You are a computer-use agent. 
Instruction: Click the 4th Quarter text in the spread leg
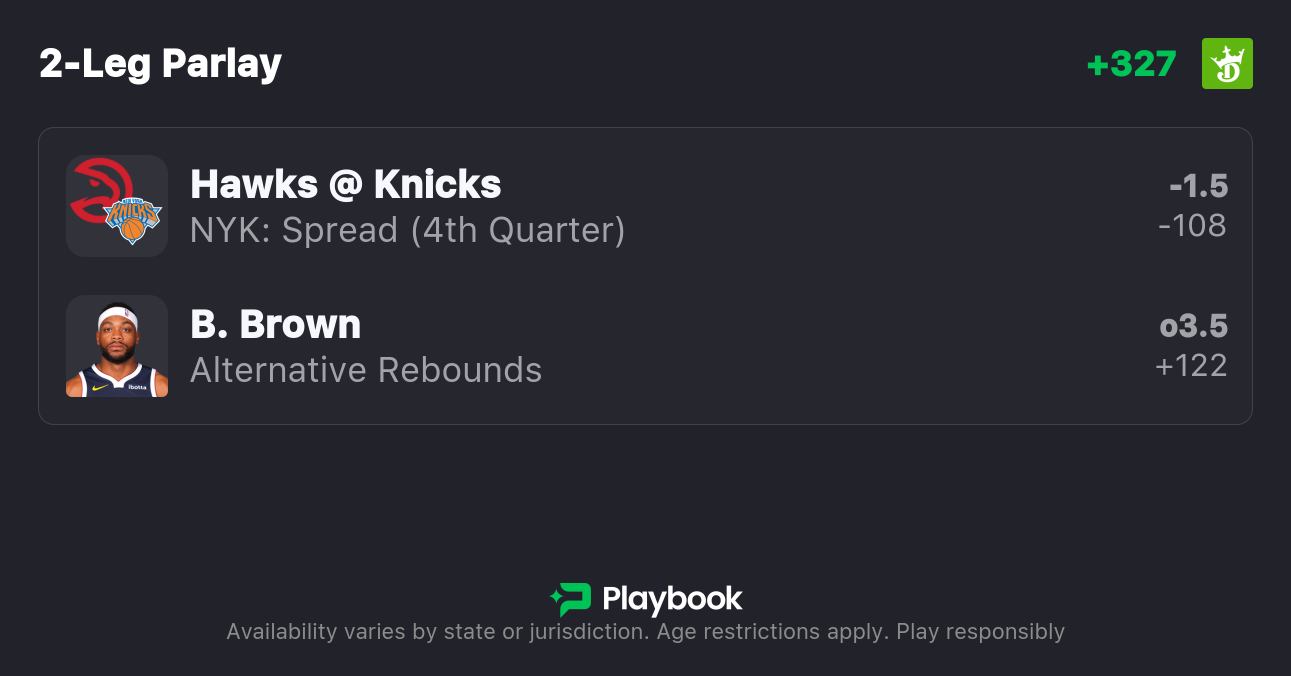[x=517, y=230]
